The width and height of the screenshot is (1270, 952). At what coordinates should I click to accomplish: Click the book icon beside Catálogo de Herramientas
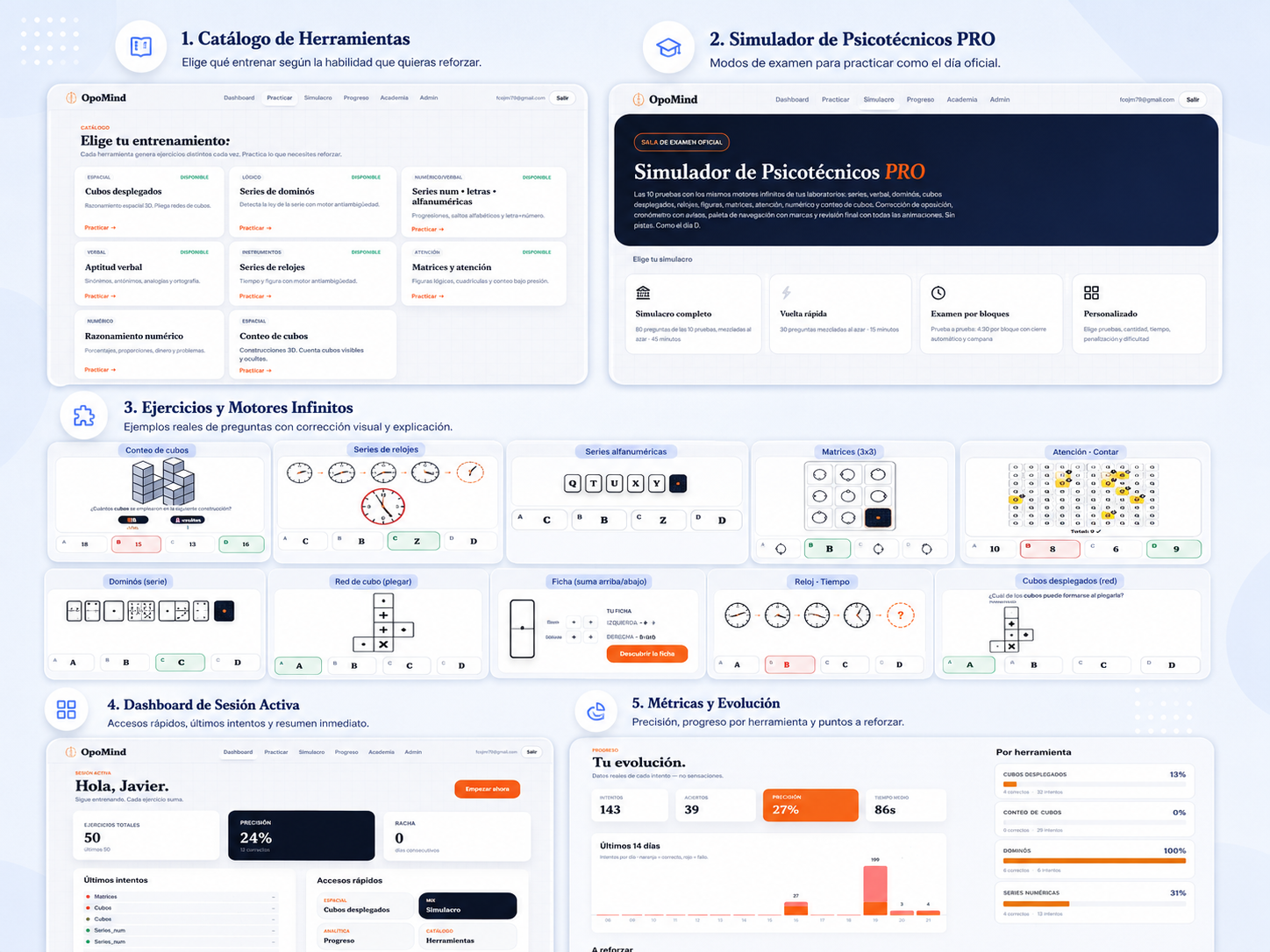140,46
